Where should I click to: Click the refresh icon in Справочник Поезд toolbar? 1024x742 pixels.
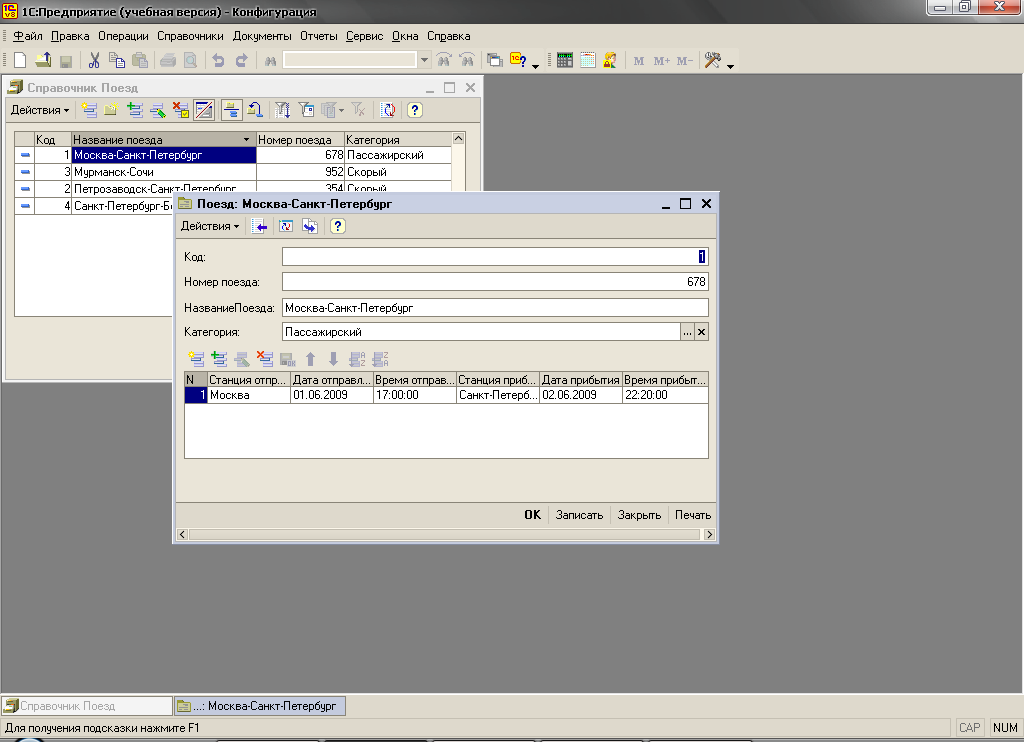coord(388,110)
